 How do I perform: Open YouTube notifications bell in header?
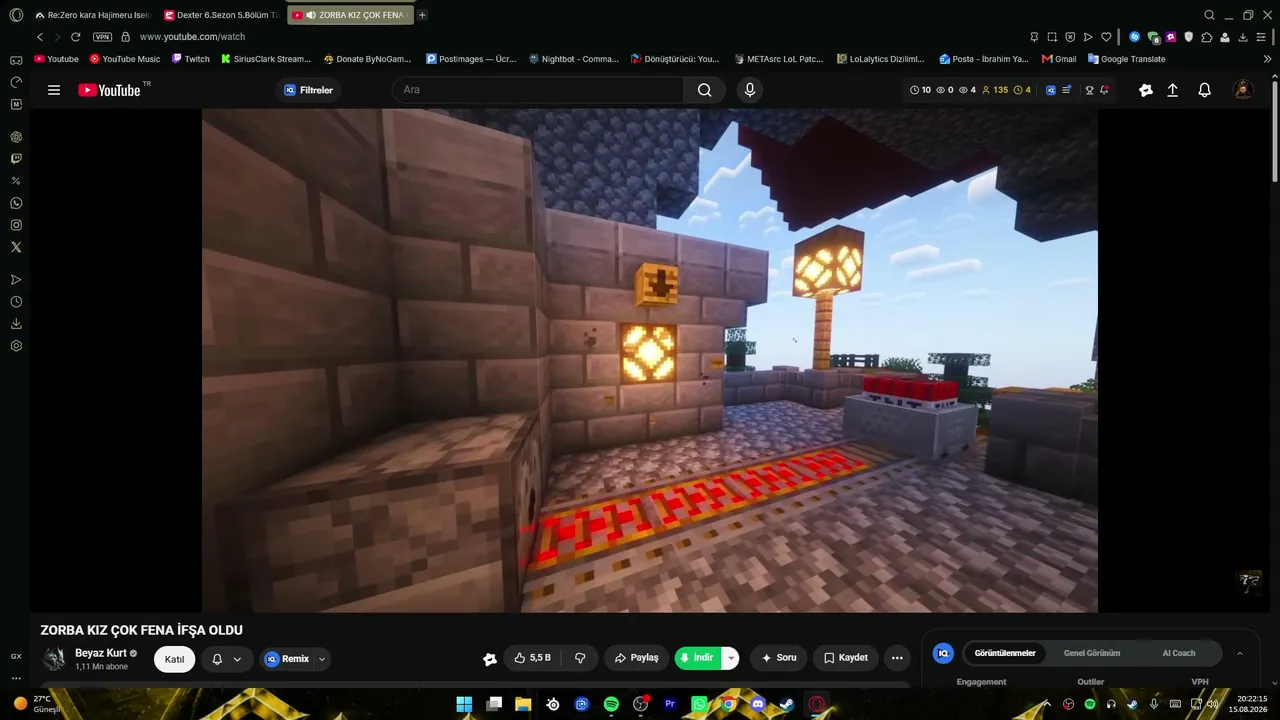[1205, 90]
